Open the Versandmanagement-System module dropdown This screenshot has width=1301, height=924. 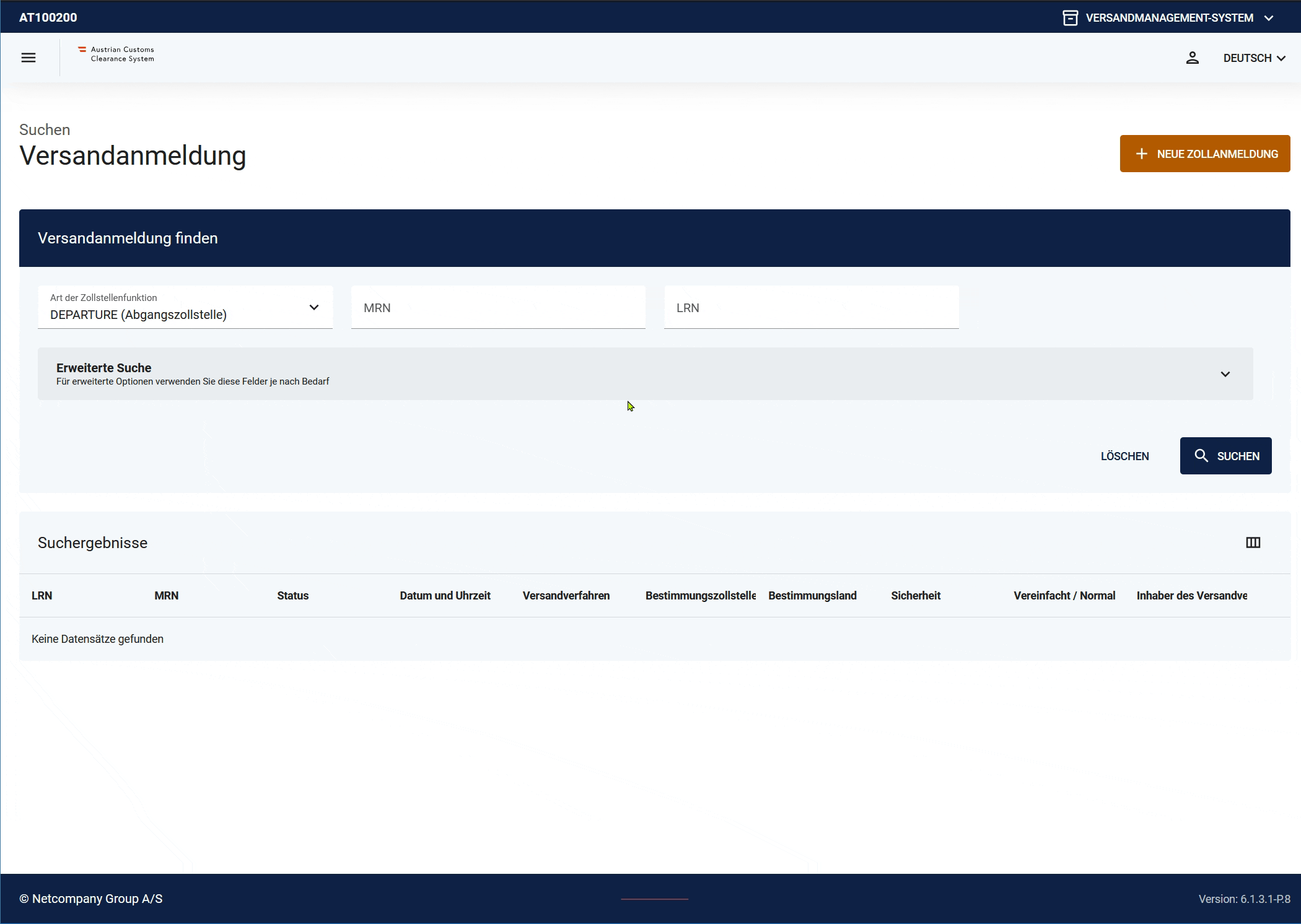pos(1169,18)
